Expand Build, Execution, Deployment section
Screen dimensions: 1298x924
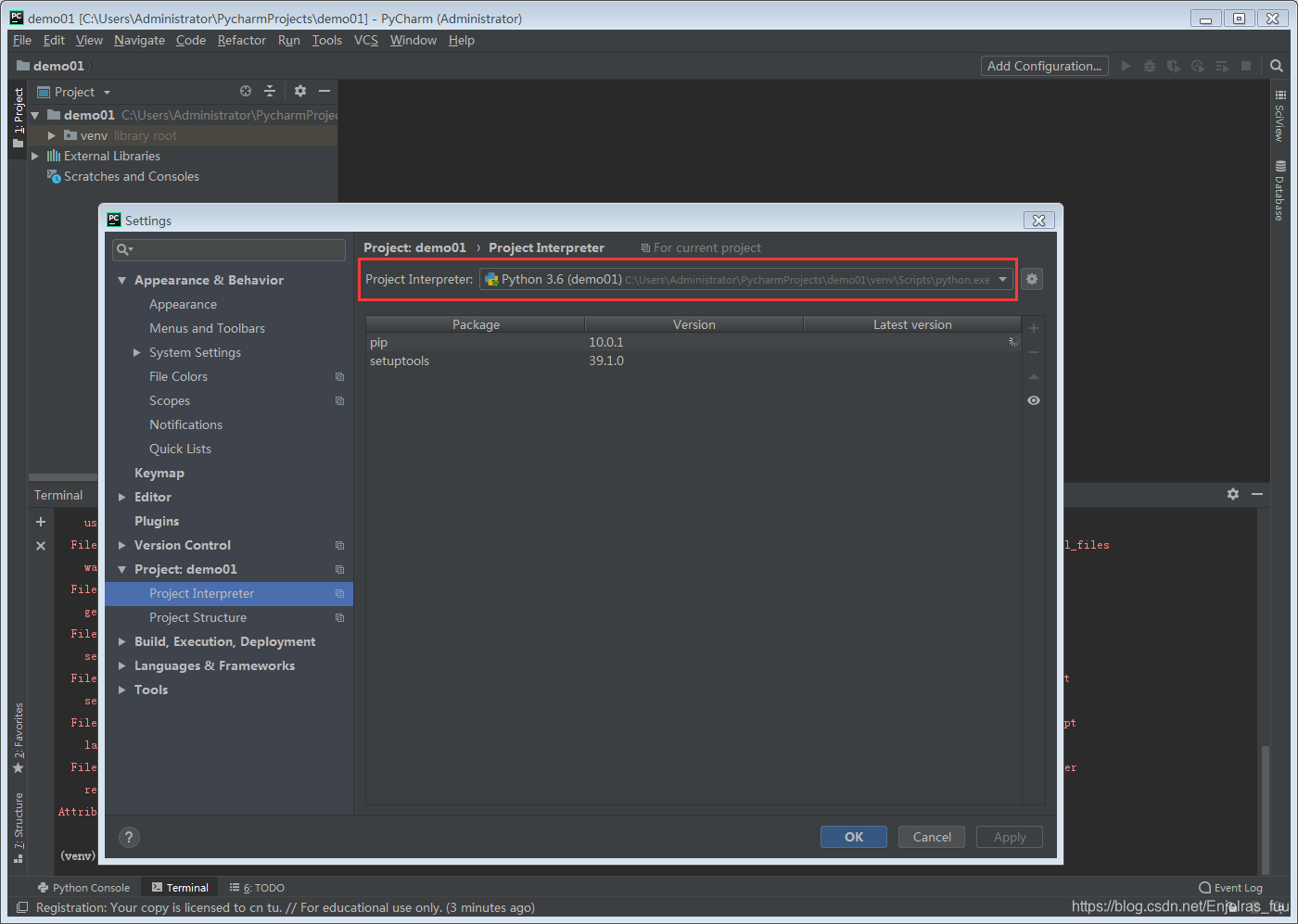point(122,641)
